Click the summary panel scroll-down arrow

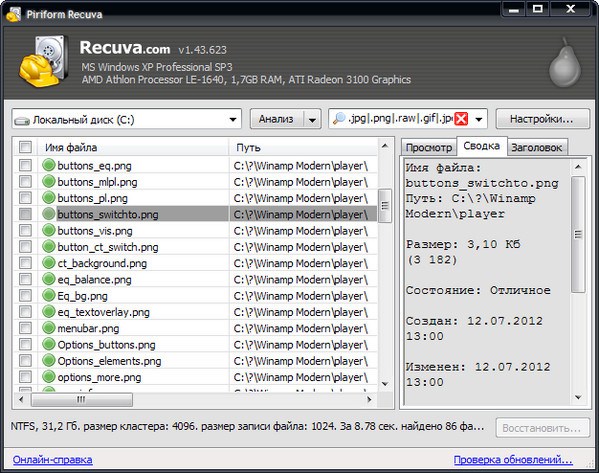578,398
